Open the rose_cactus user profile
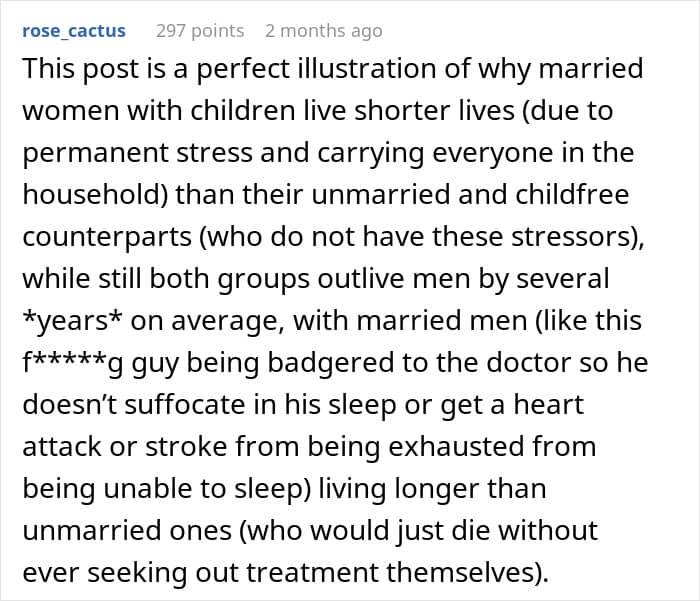 click(74, 31)
